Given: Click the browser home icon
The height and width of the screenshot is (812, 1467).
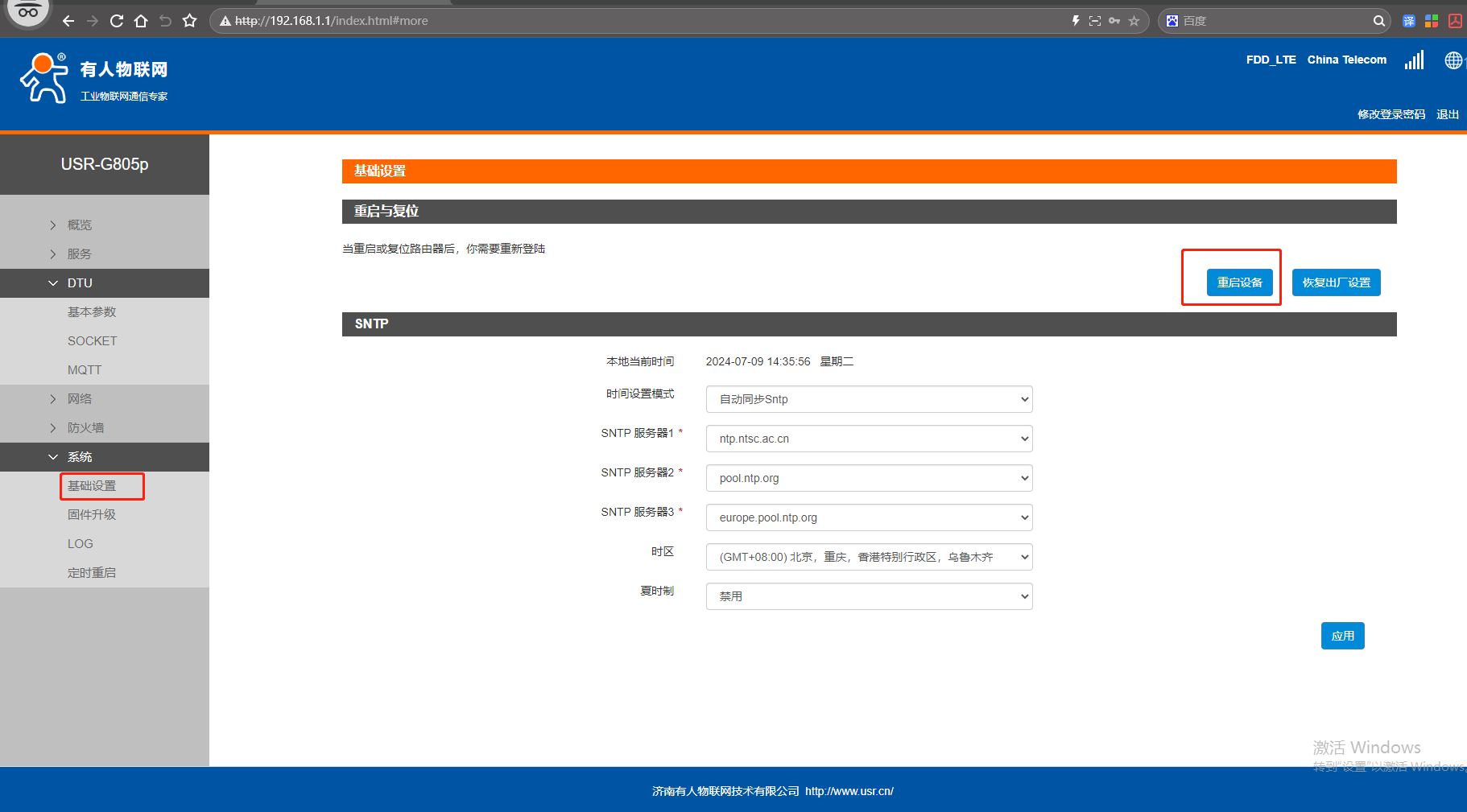Looking at the screenshot, I should [141, 21].
